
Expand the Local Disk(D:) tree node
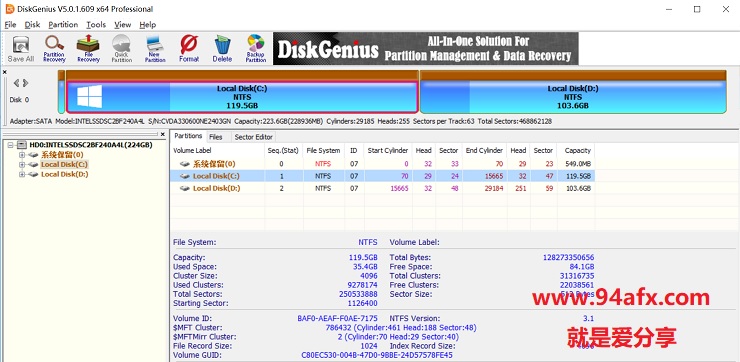[22, 174]
